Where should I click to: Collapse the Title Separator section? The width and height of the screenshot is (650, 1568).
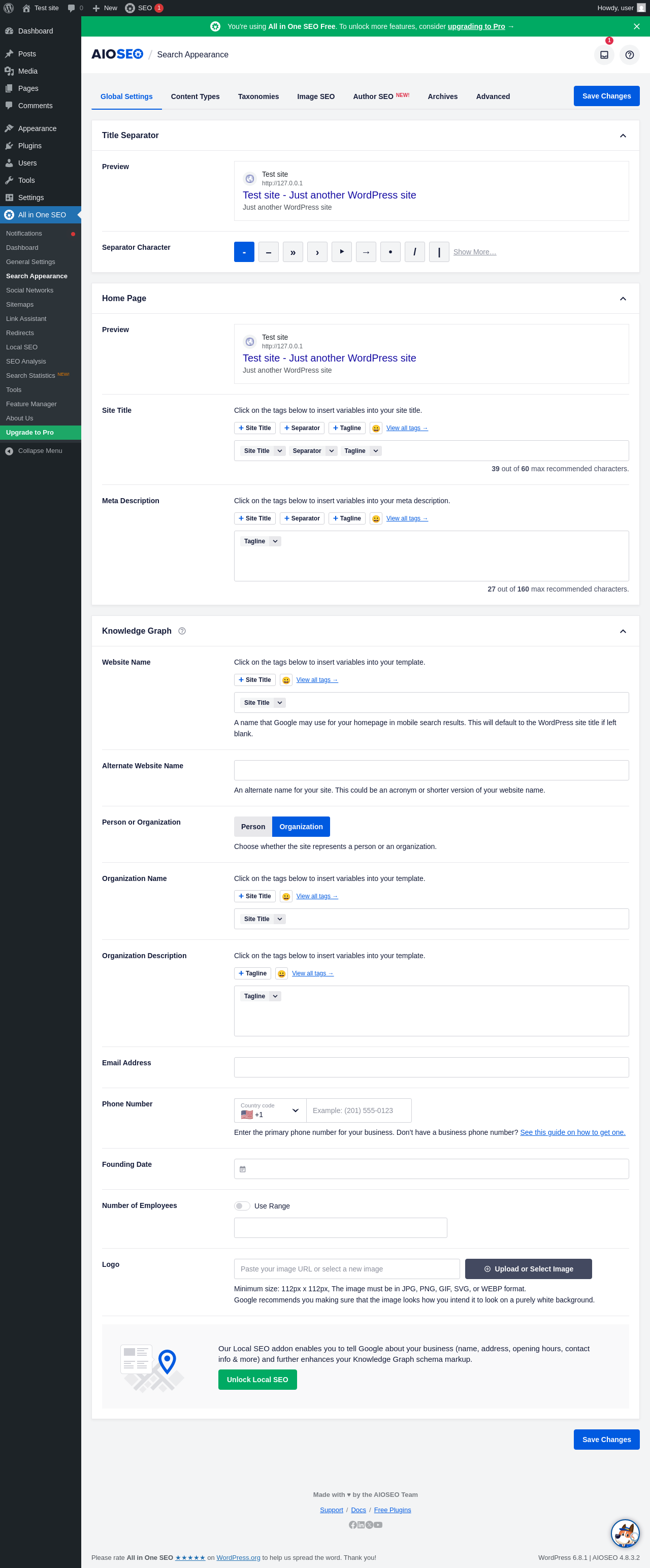[623, 136]
